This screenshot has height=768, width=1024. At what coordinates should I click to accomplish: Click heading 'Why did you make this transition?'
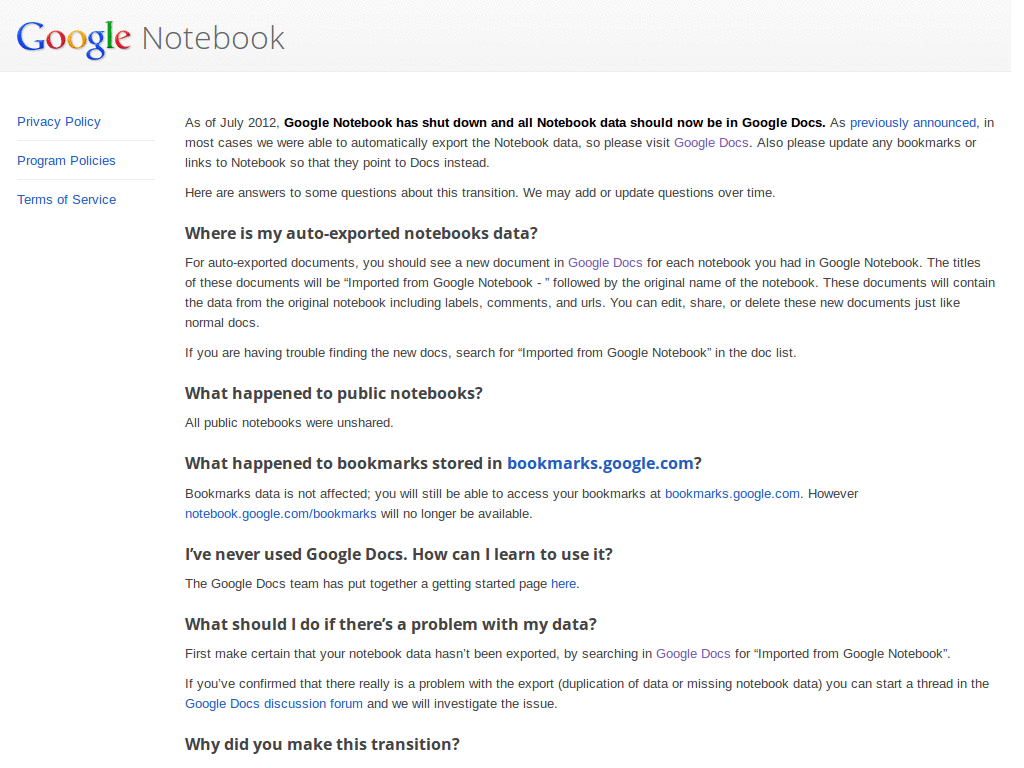[322, 744]
